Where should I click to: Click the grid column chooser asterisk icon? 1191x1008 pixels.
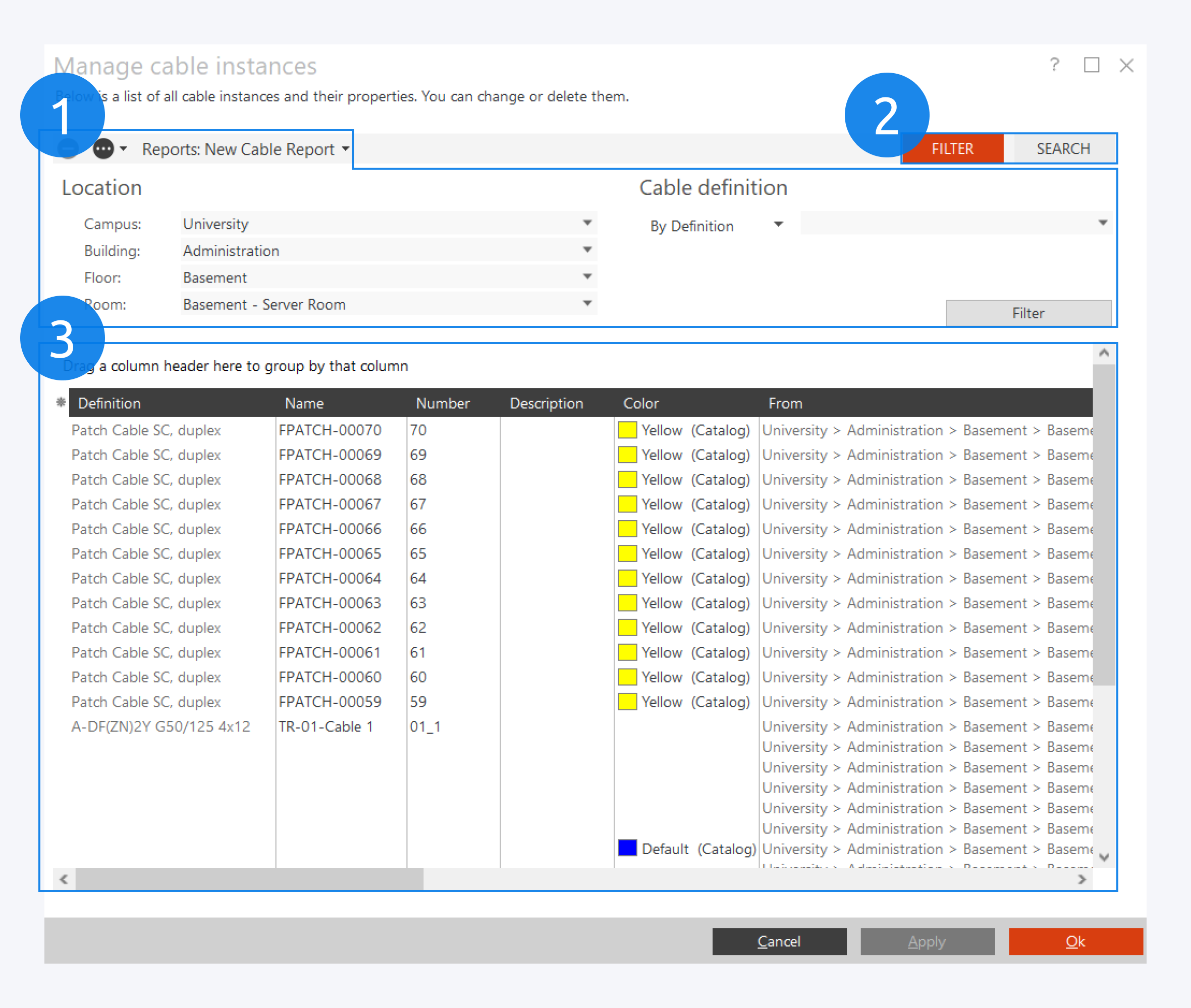coord(61,402)
